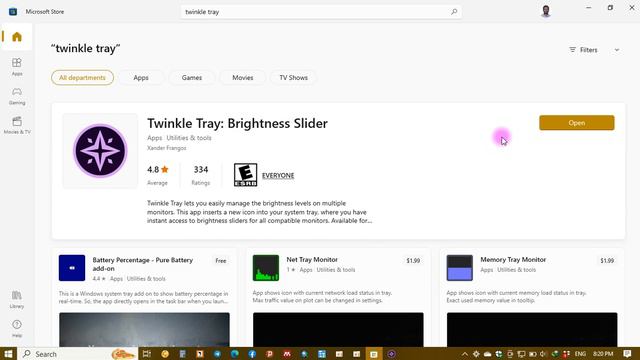This screenshot has height=360, width=640.
Task: Click the Open button for Twinkle Tray
Action: click(576, 123)
